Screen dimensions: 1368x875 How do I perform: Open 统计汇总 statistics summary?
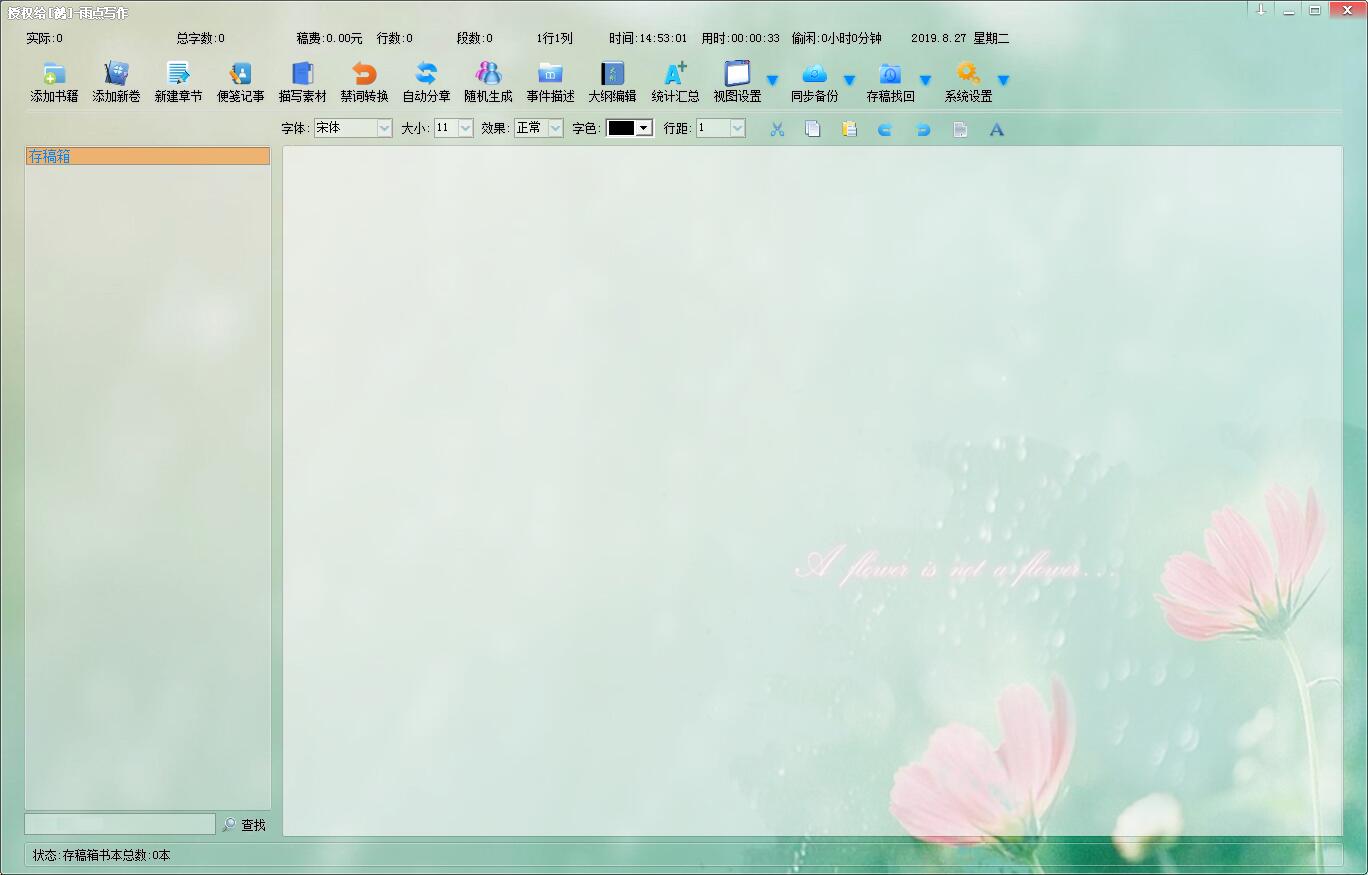point(675,75)
